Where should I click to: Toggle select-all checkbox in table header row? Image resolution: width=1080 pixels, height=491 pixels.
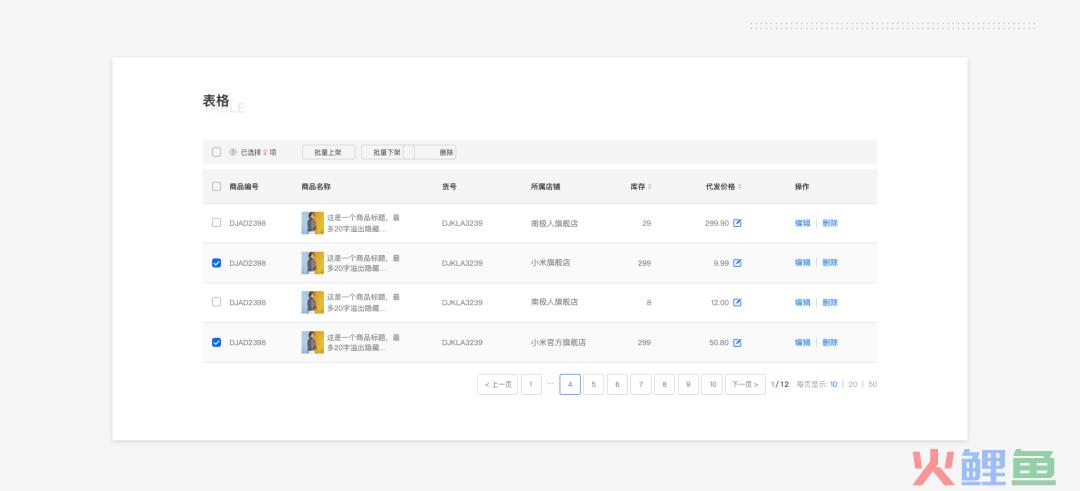(216, 187)
